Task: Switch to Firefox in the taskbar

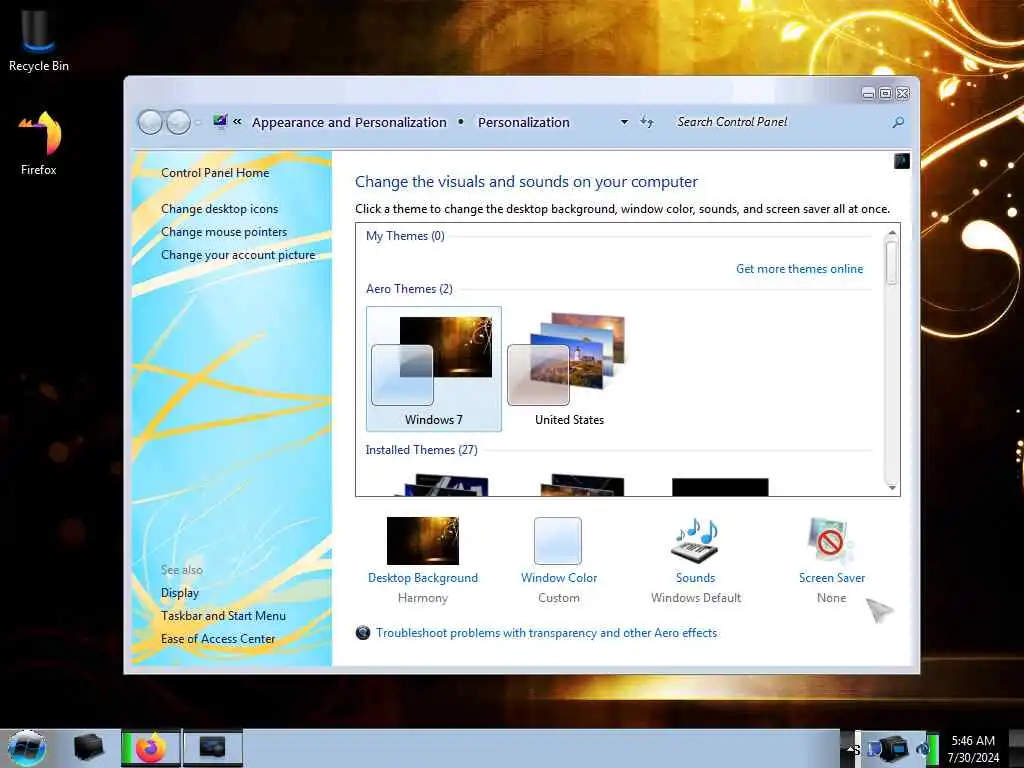Action: (150, 748)
